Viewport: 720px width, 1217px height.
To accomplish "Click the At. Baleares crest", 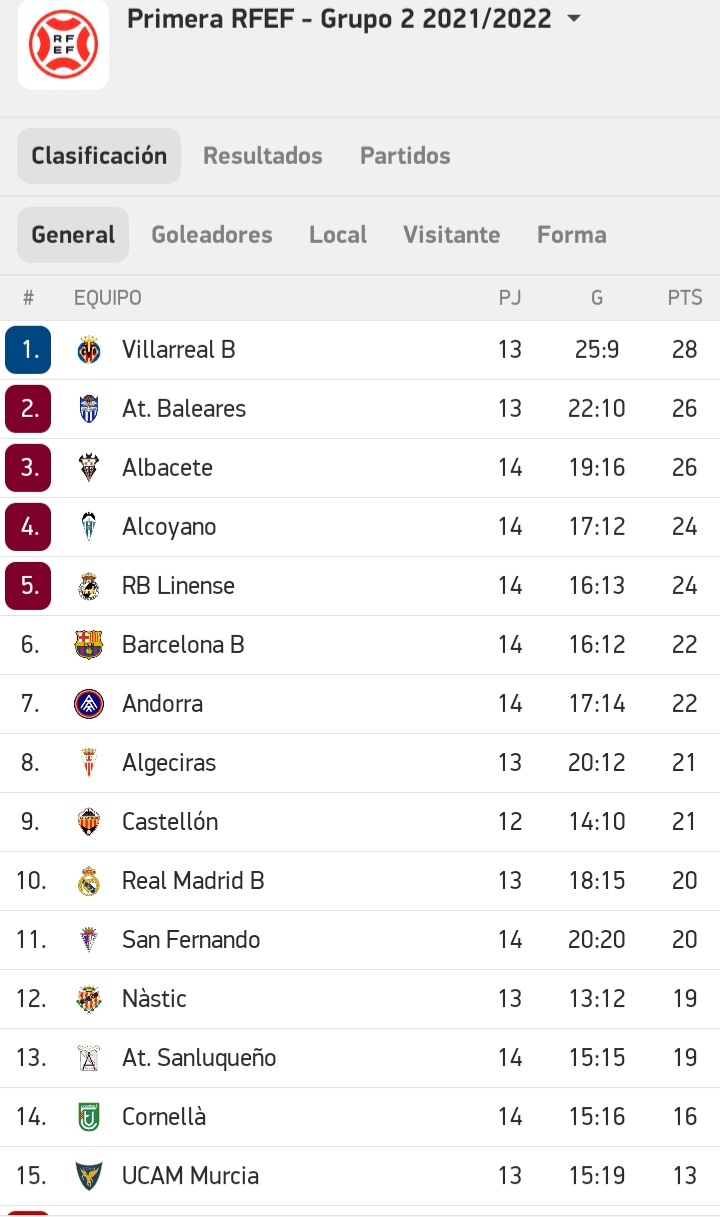I will (89, 409).
